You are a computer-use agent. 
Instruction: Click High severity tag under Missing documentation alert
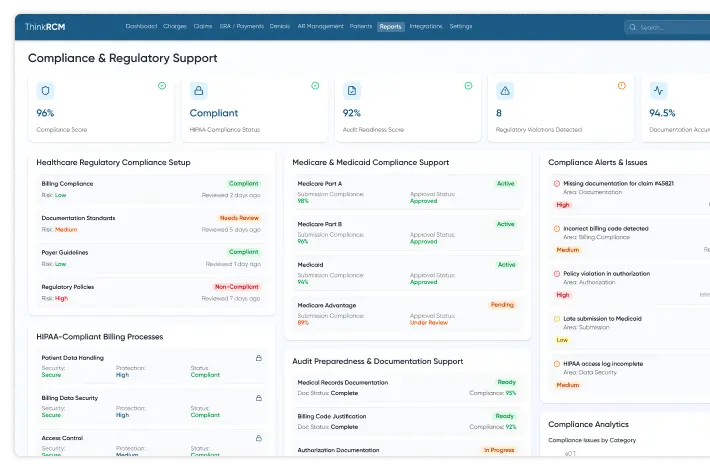pos(563,205)
